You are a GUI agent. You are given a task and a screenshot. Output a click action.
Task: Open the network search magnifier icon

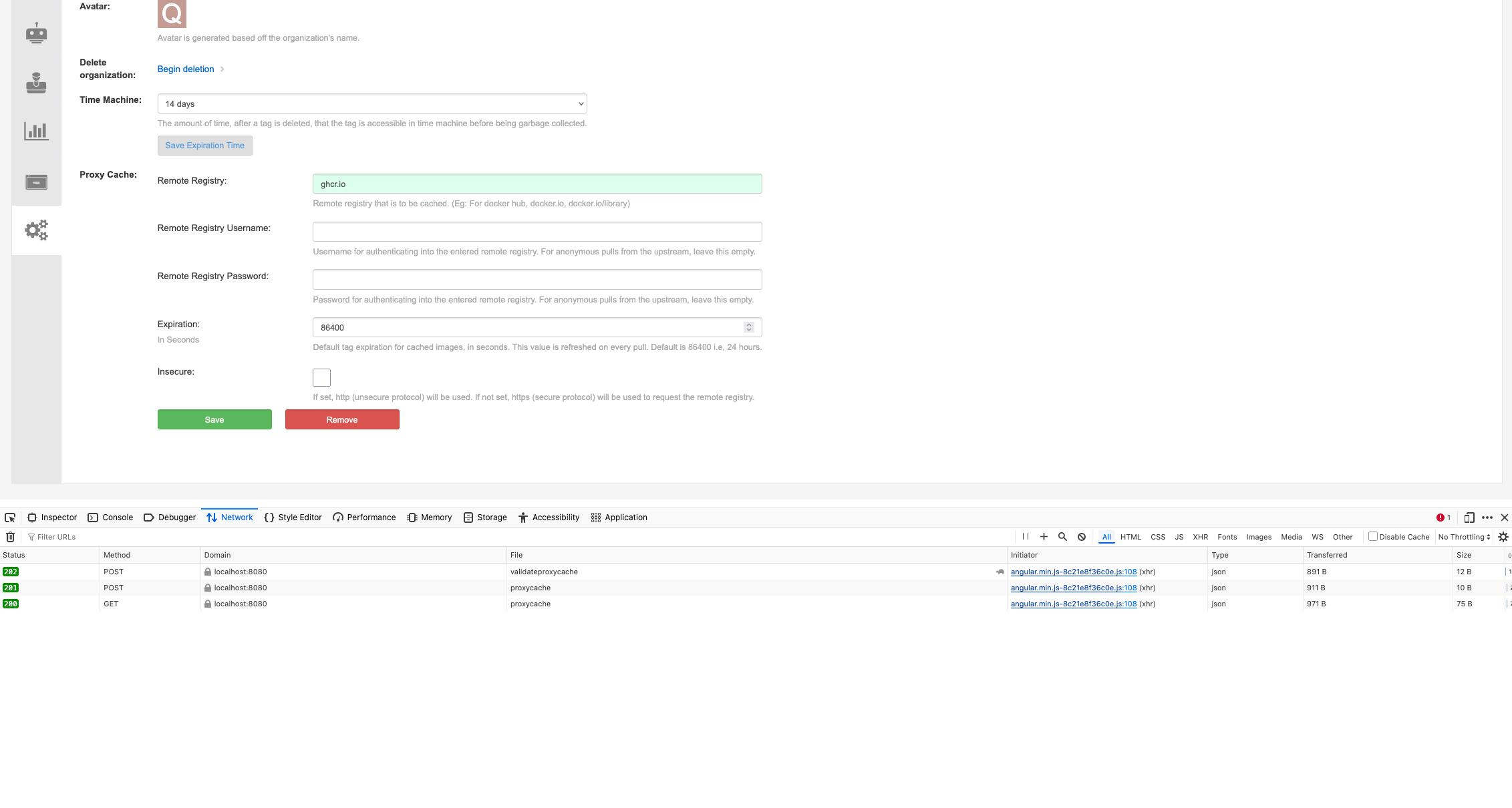[x=1062, y=537]
